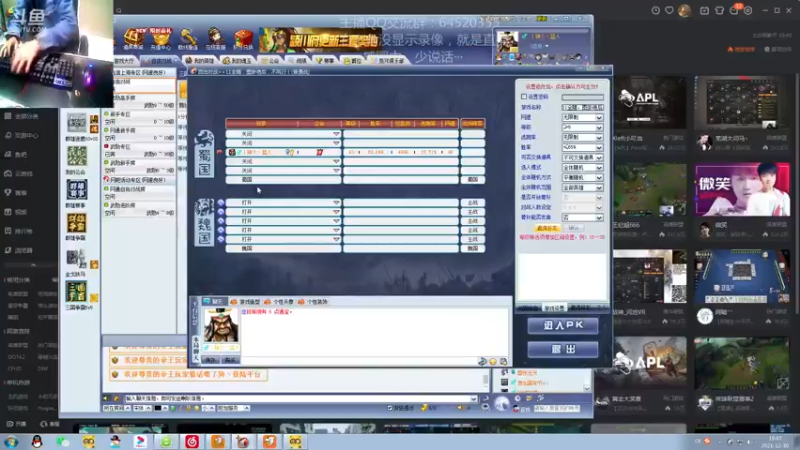Open the NetEase Cloud Music taskbar icon
800x450 pixels.
coord(192,441)
